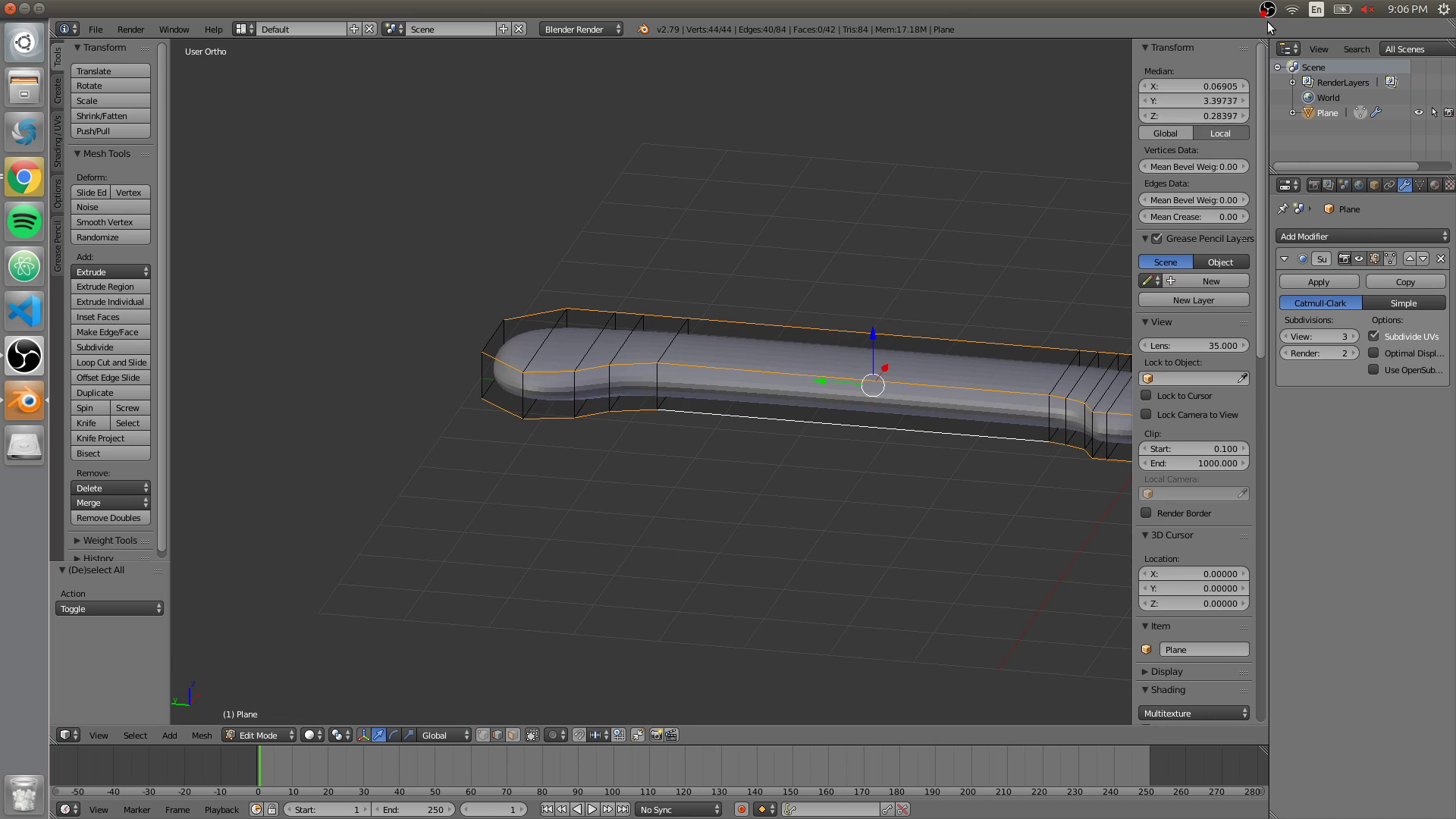The height and width of the screenshot is (819, 1456).
Task: Open the No Sync playback dropdown
Action: 679,809
